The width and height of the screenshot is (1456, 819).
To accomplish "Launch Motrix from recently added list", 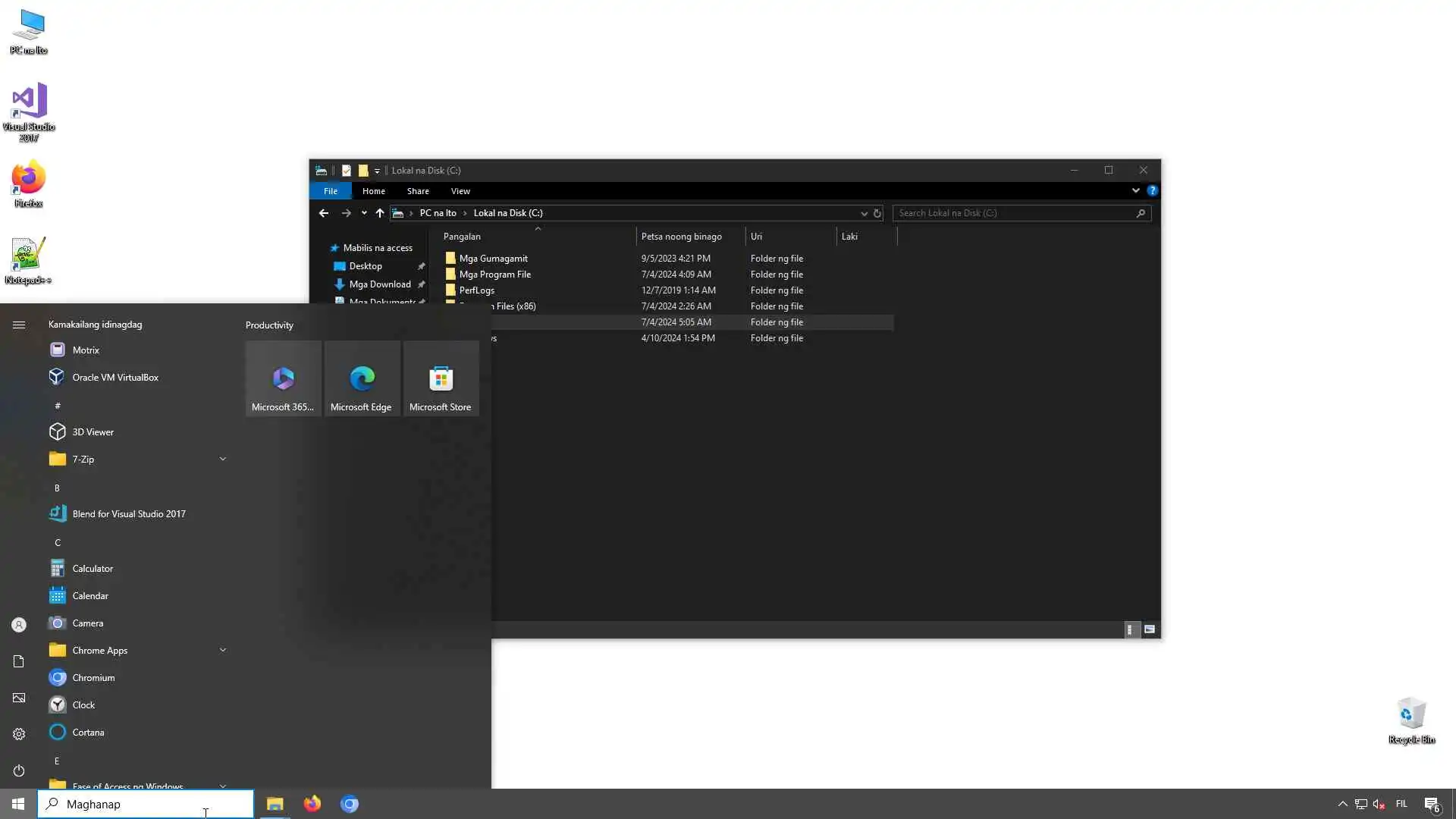I will coord(86,350).
